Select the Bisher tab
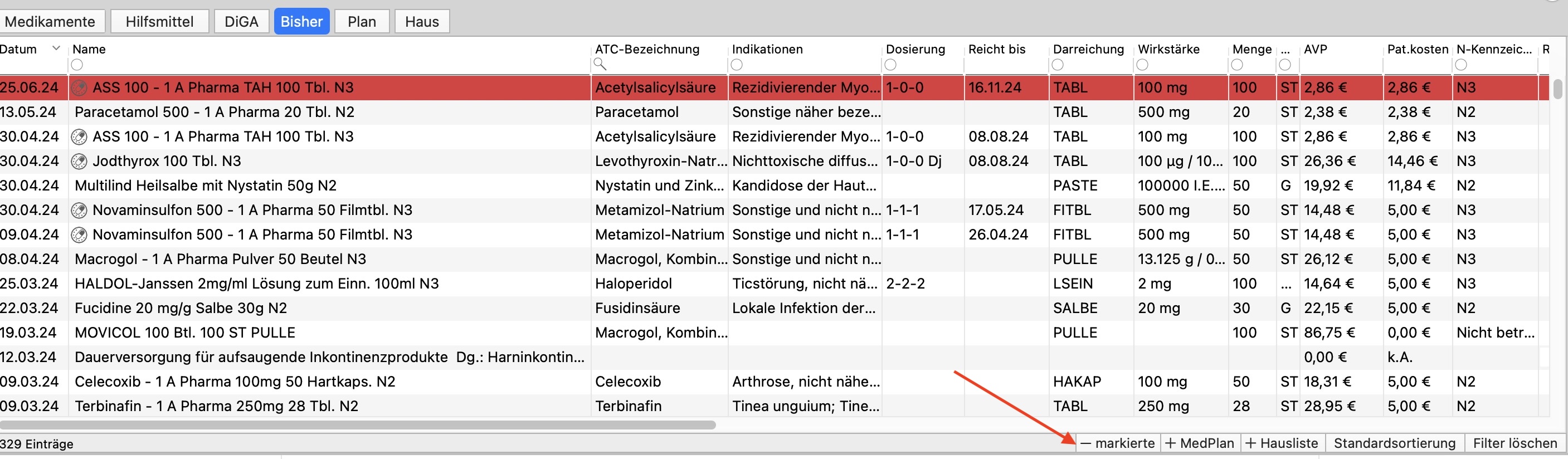The height and width of the screenshot is (459, 1568). click(x=302, y=22)
